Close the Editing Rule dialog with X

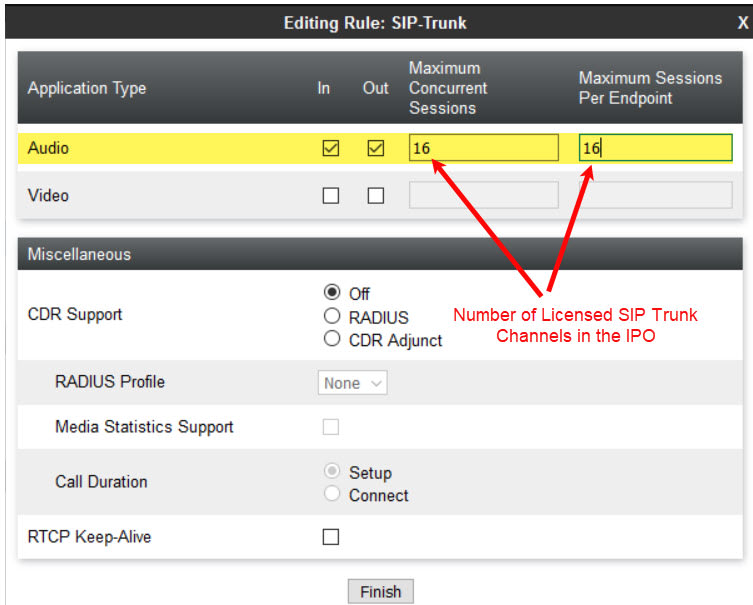[742, 23]
